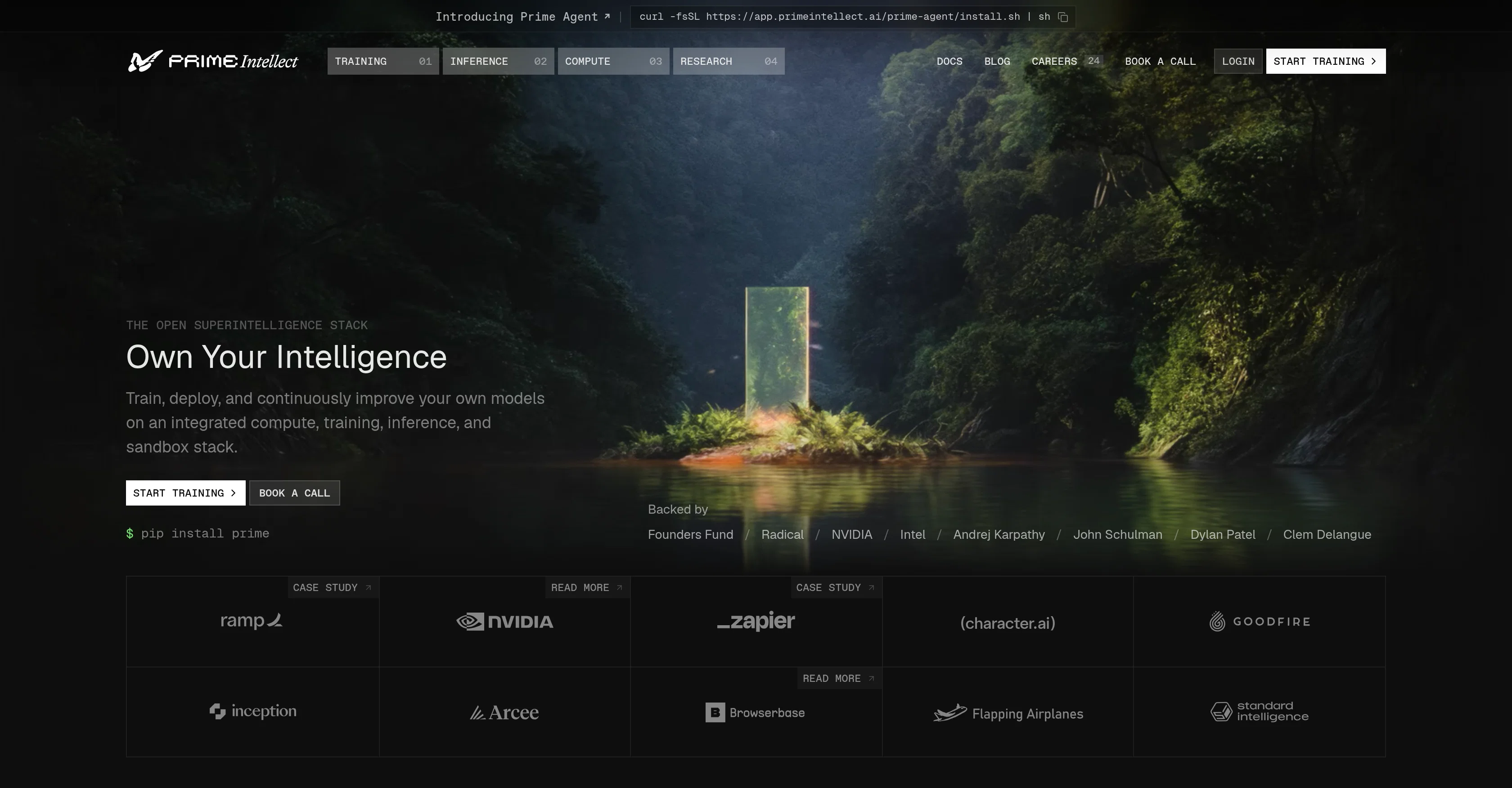Open the NVIDIA logo card

click(505, 622)
